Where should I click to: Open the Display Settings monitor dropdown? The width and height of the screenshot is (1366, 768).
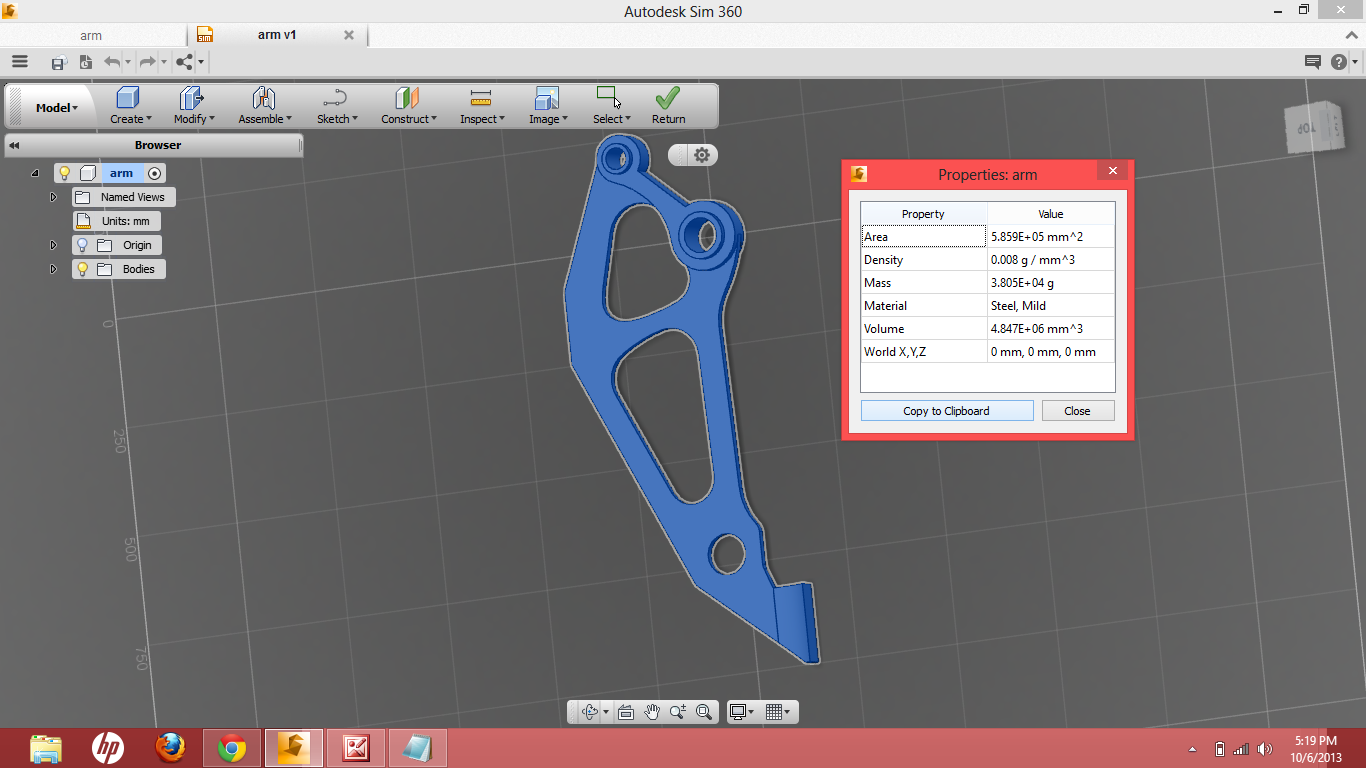coord(741,712)
